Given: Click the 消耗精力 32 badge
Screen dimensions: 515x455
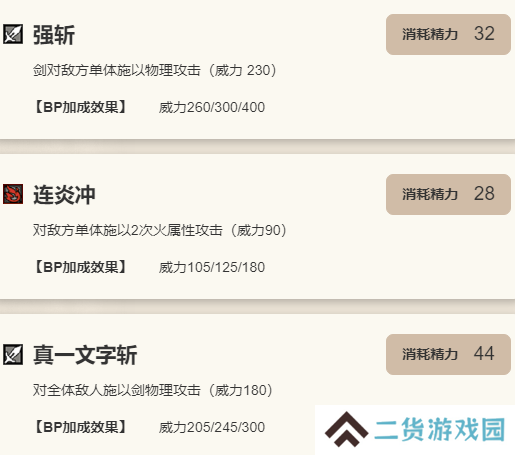Looking at the screenshot, I should (448, 34).
